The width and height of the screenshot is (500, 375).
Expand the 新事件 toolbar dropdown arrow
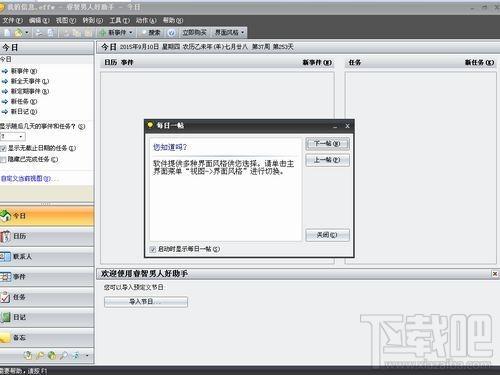pyautogui.click(x=131, y=33)
